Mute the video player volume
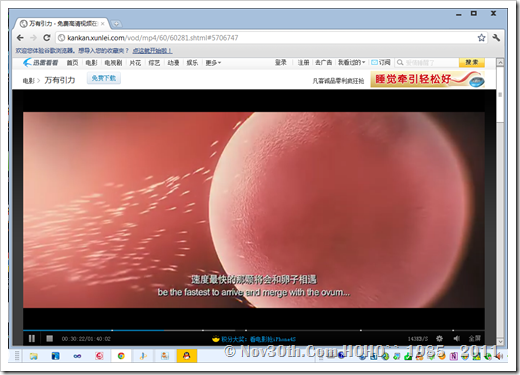The width and height of the screenshot is (520, 375). tap(456, 339)
